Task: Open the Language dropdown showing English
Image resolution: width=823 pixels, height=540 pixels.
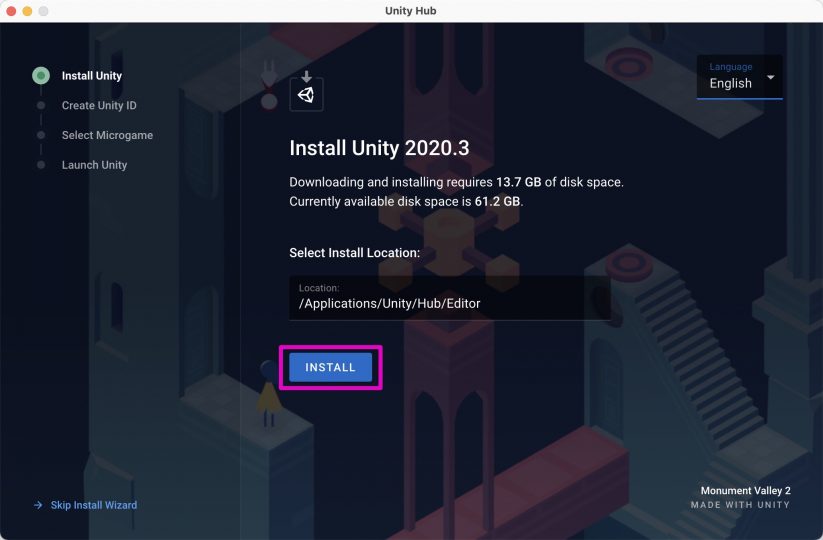Action: 739,77
